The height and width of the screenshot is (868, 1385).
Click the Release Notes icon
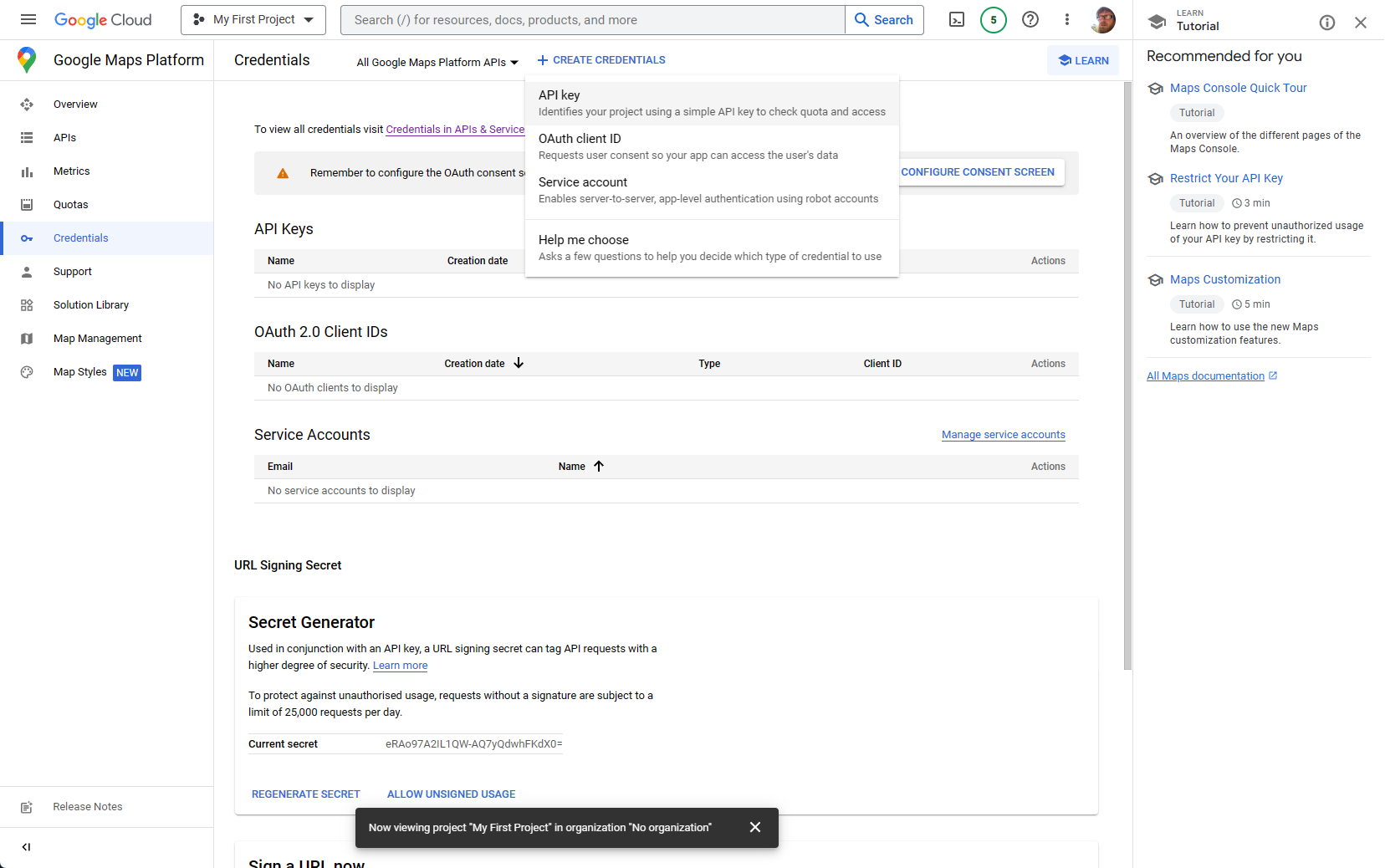coord(27,807)
